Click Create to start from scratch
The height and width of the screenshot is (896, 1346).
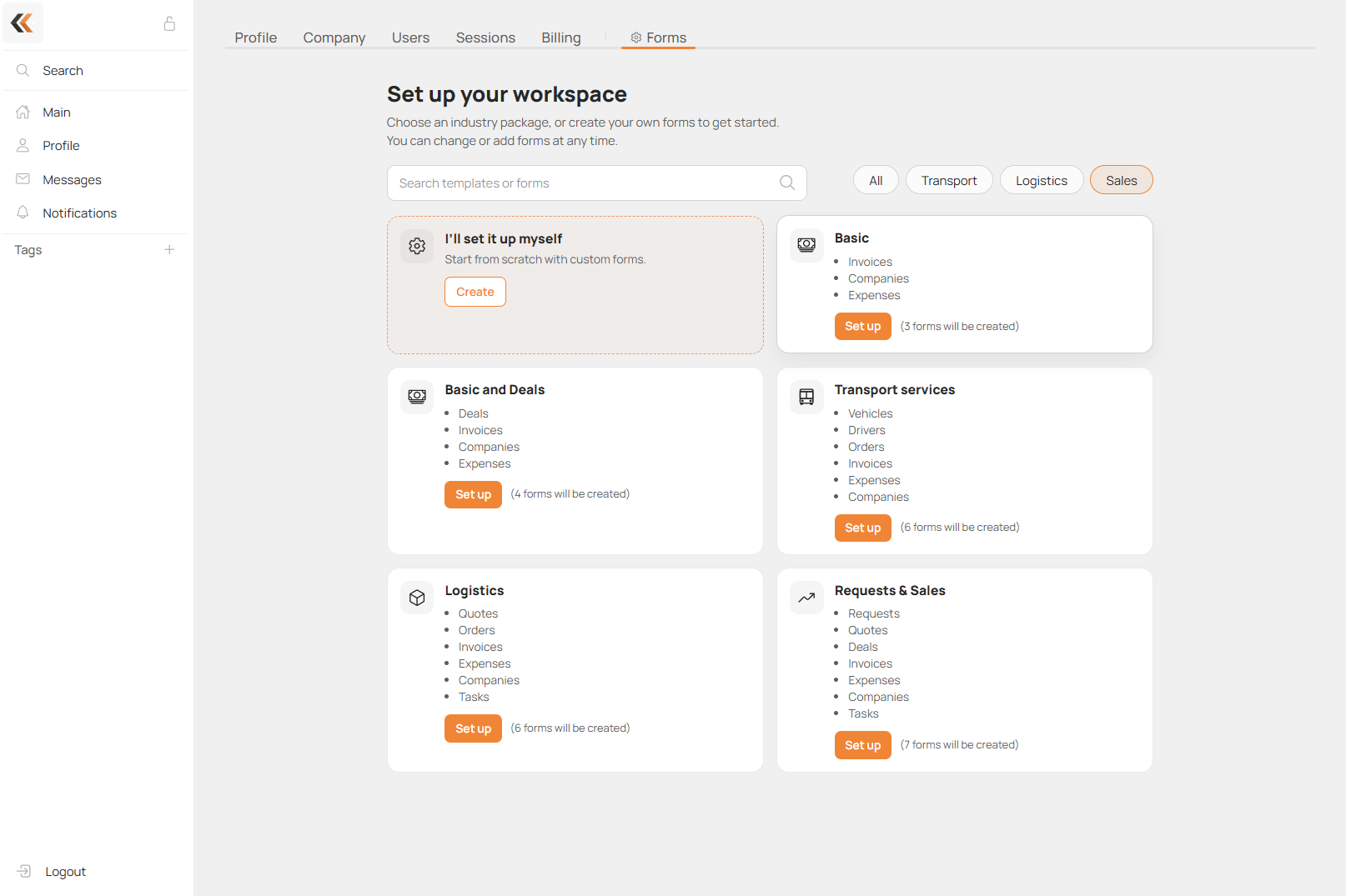(x=475, y=292)
